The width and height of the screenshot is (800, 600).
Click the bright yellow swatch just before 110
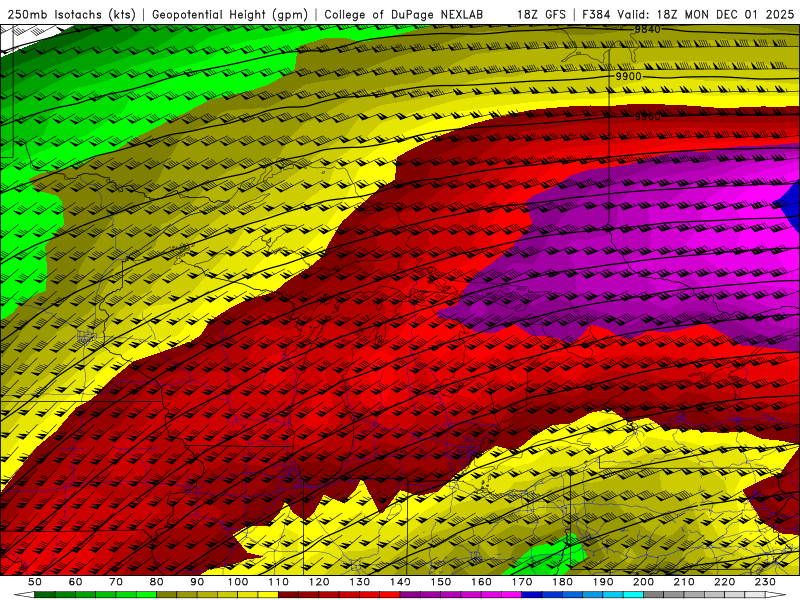pyautogui.click(x=268, y=595)
